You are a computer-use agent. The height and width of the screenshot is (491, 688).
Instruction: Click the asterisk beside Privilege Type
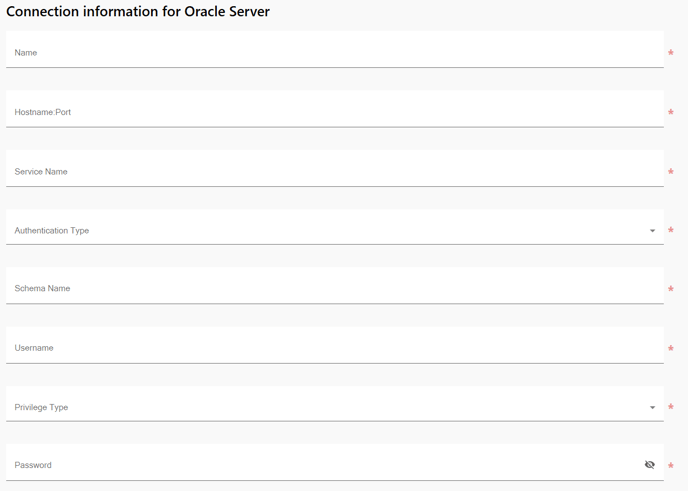[671, 407]
